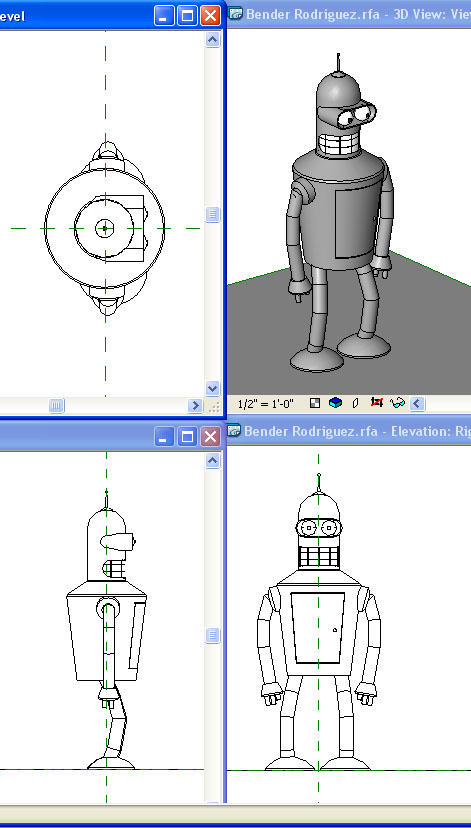Screen dimensions: 471x828
Task: Click the down arrow in plan view scrollbar
Action: [x=213, y=389]
